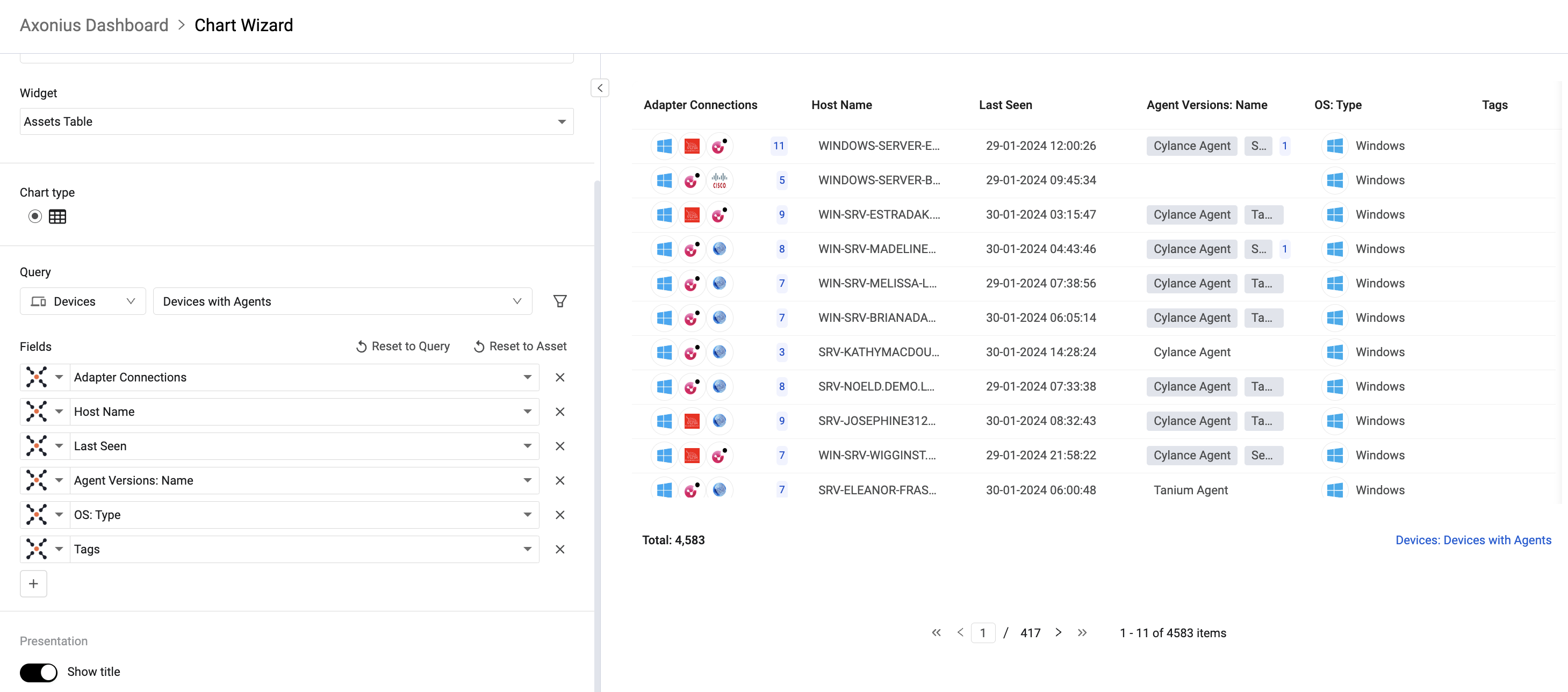Open the Devices with Agents query dropdown
This screenshot has height=692, width=1568.
[x=342, y=301]
